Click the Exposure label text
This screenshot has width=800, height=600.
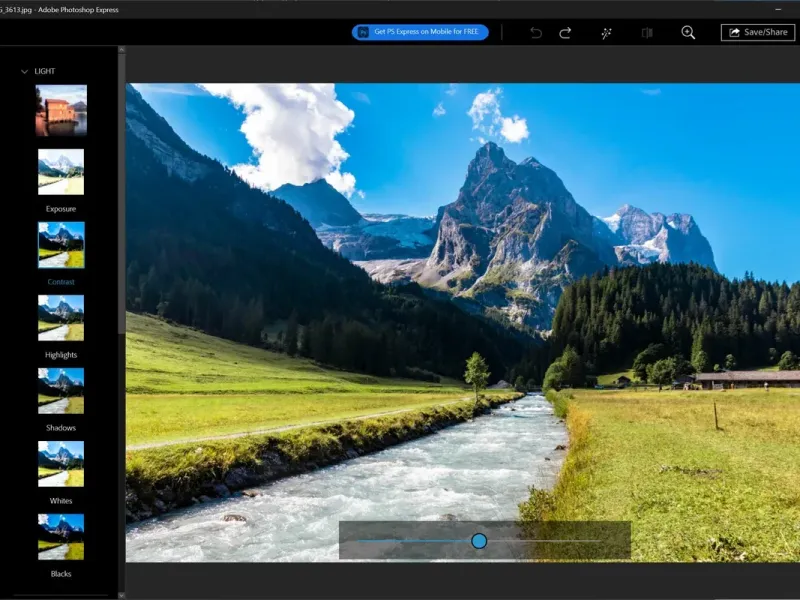(x=61, y=209)
